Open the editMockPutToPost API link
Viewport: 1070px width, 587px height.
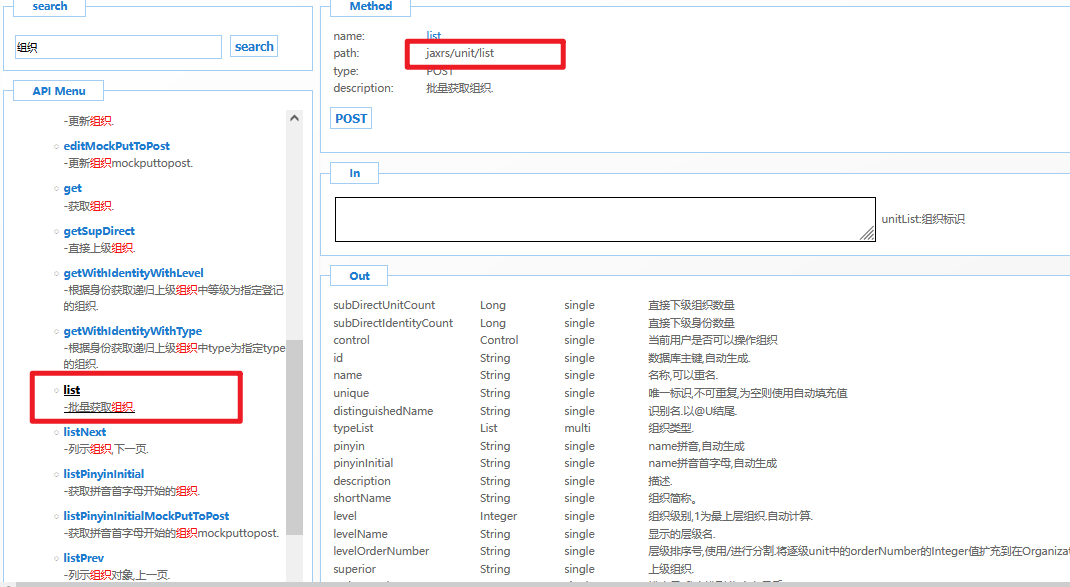click(x=117, y=145)
